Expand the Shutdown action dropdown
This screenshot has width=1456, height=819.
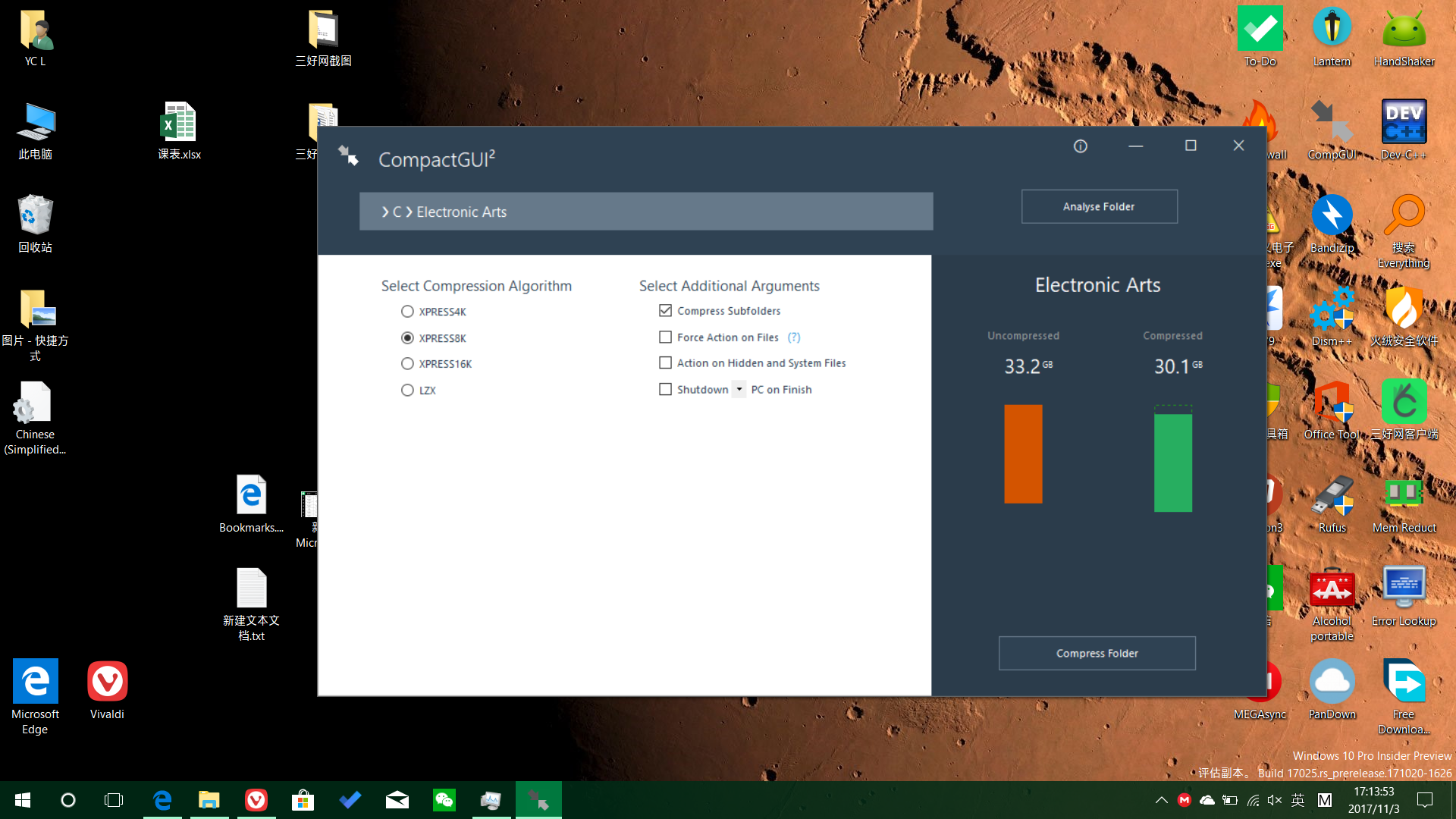tap(739, 390)
